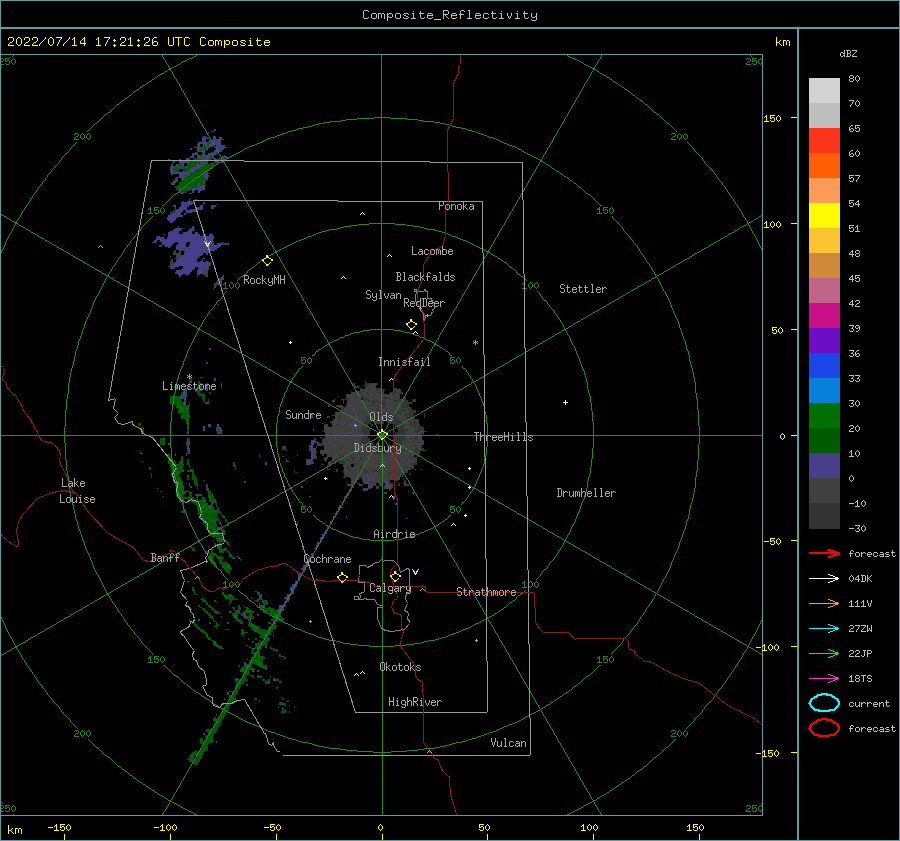900x841 pixels.
Task: Click the Okotoks label
Action: pyautogui.click(x=400, y=667)
